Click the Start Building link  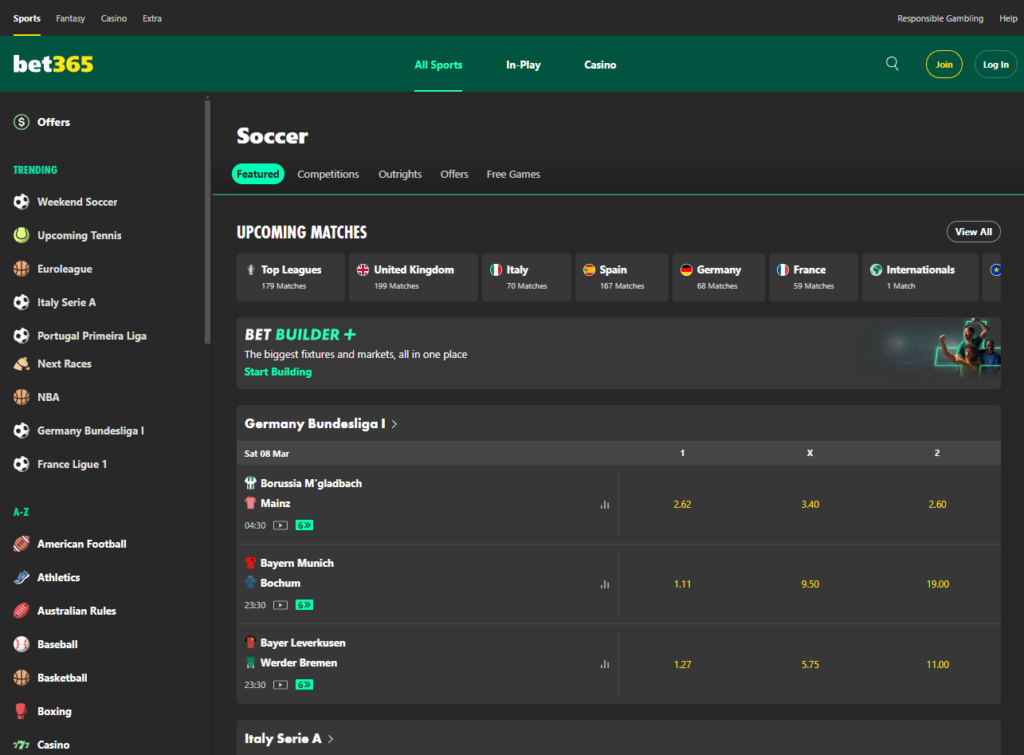(x=278, y=372)
